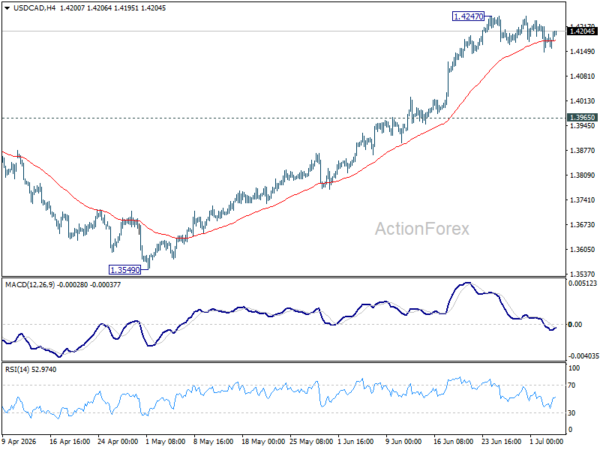Viewport: 600px width, 450px height.
Task: Click the MACD zero level 0.00 label
Action: [575, 324]
